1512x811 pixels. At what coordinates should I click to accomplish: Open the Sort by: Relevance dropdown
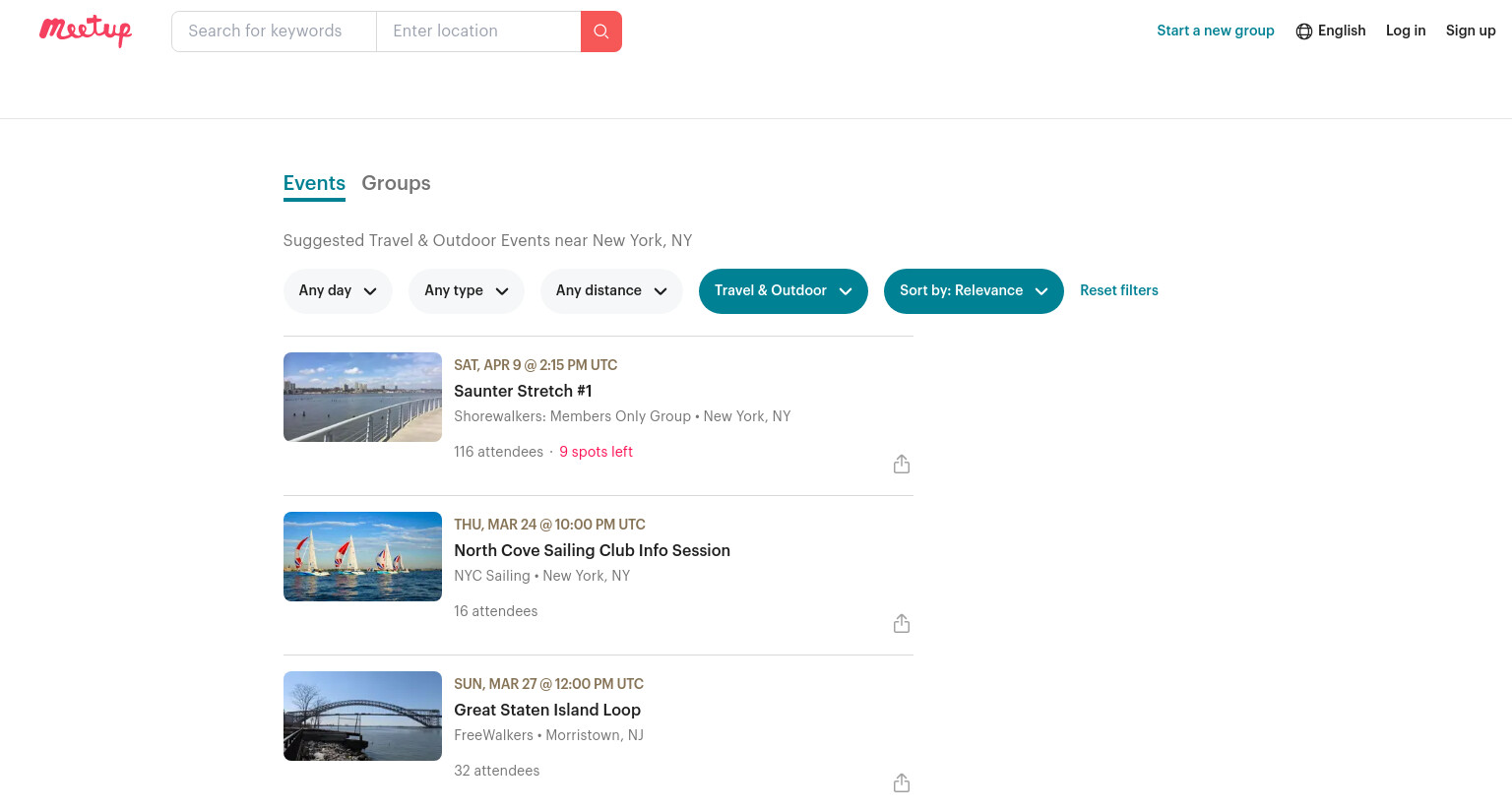click(x=974, y=291)
